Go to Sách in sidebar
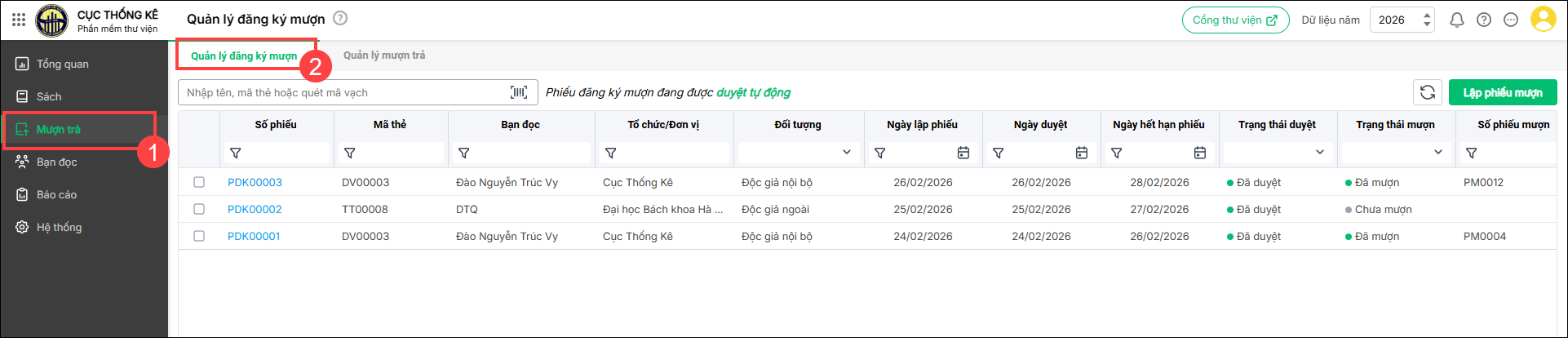 tap(82, 96)
